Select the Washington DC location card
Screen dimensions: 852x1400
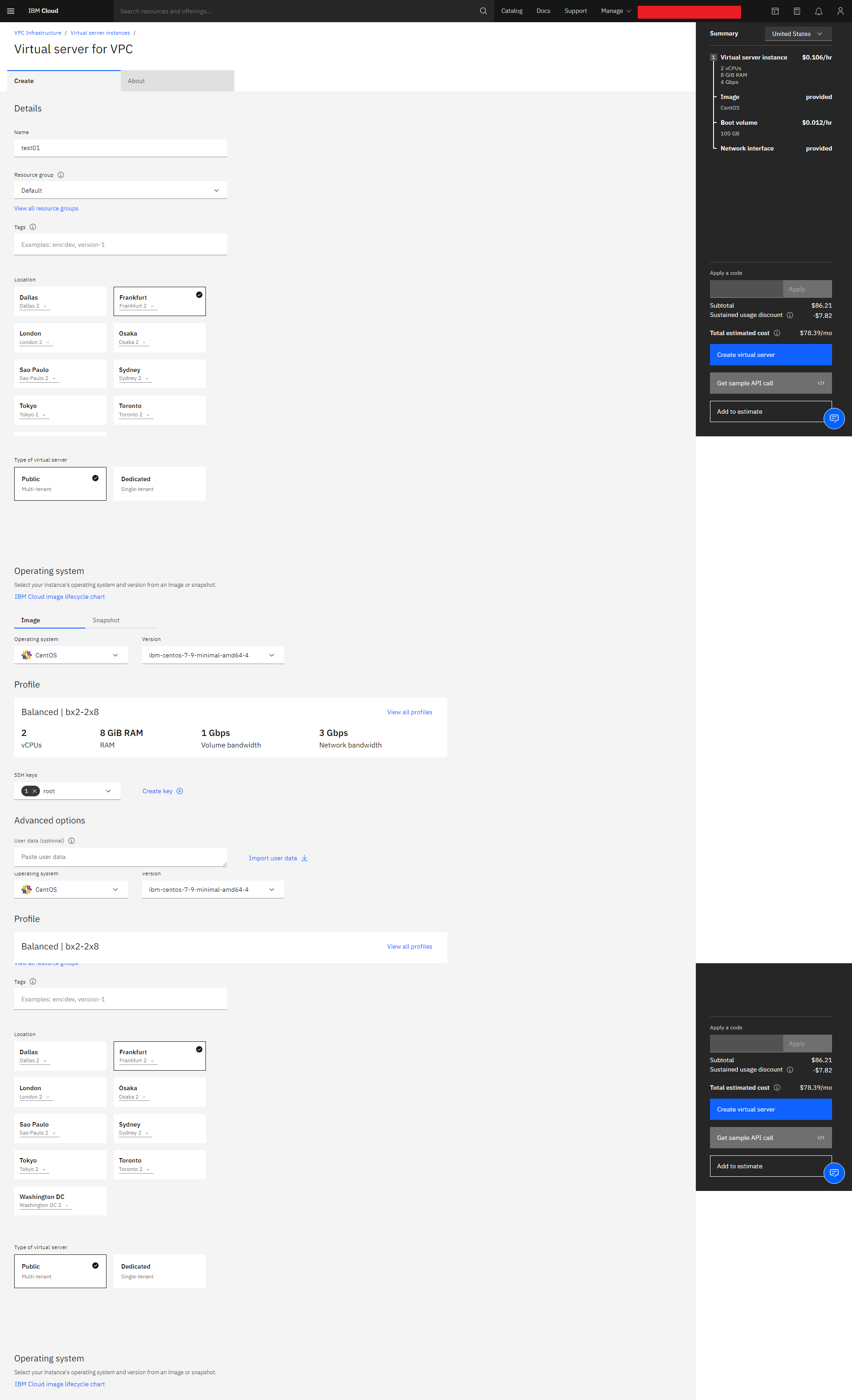(x=60, y=1201)
